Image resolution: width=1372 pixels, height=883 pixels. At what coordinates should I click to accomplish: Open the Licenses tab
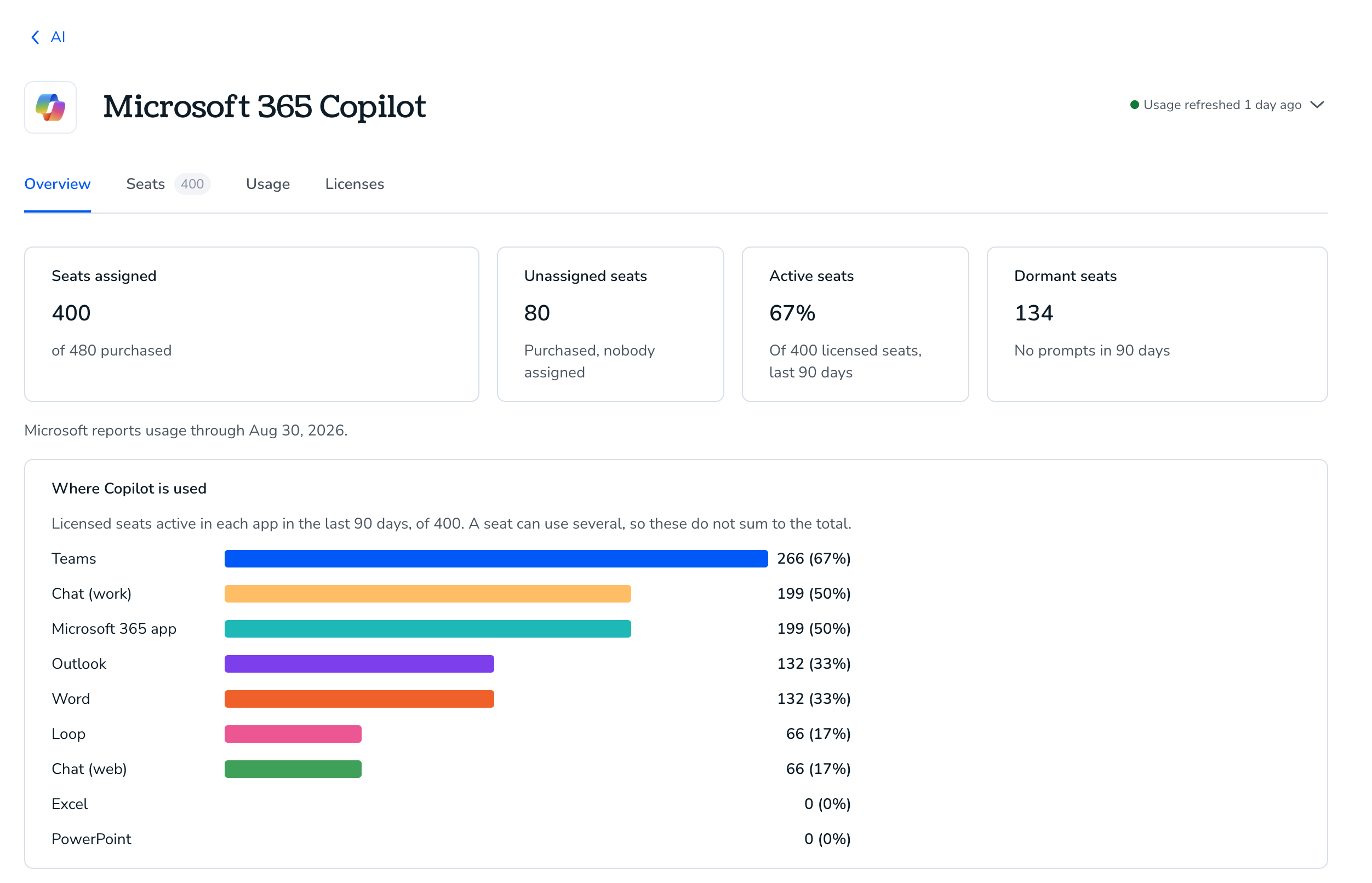pos(355,184)
